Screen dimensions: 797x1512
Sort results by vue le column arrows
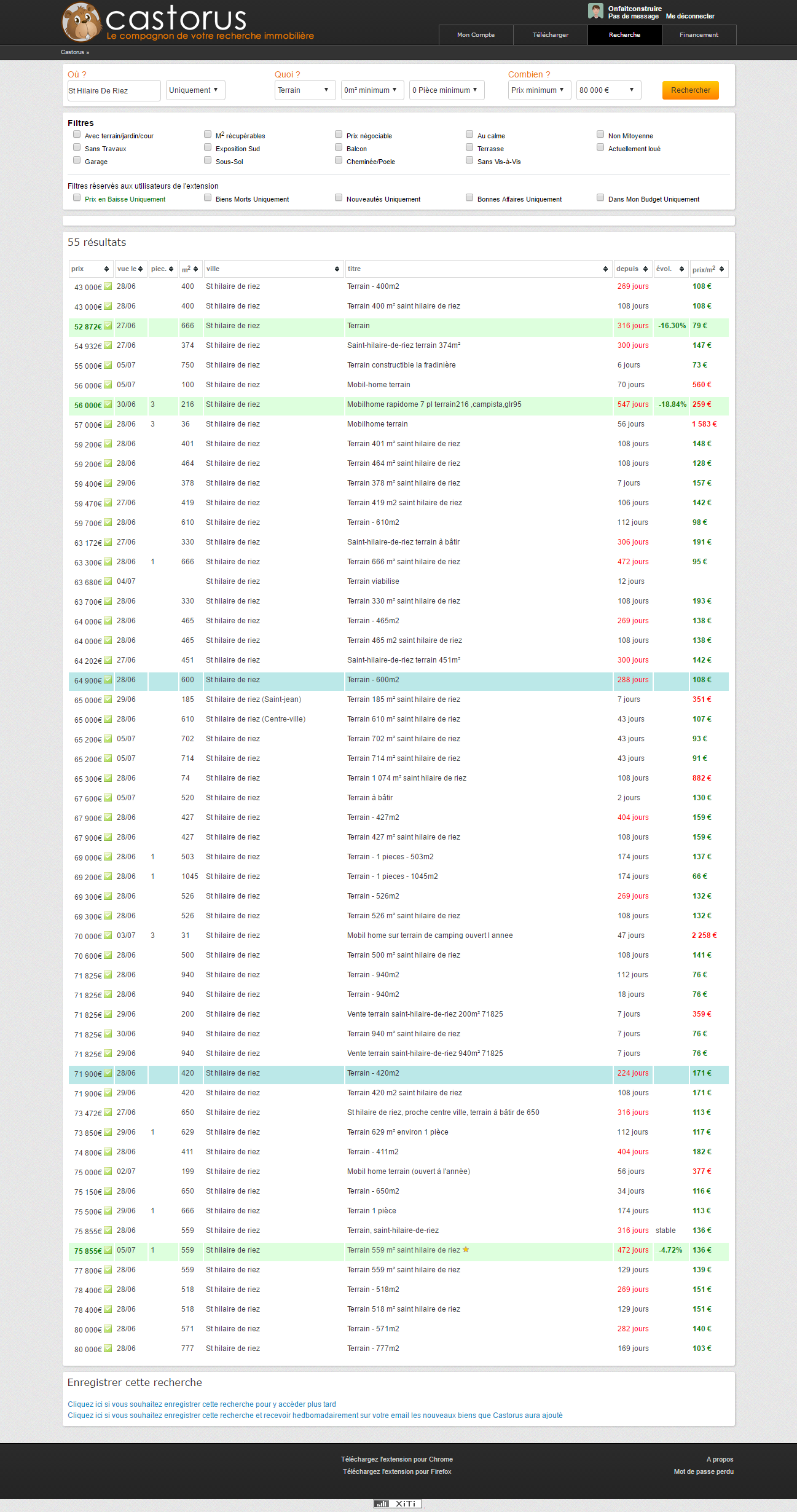141,269
